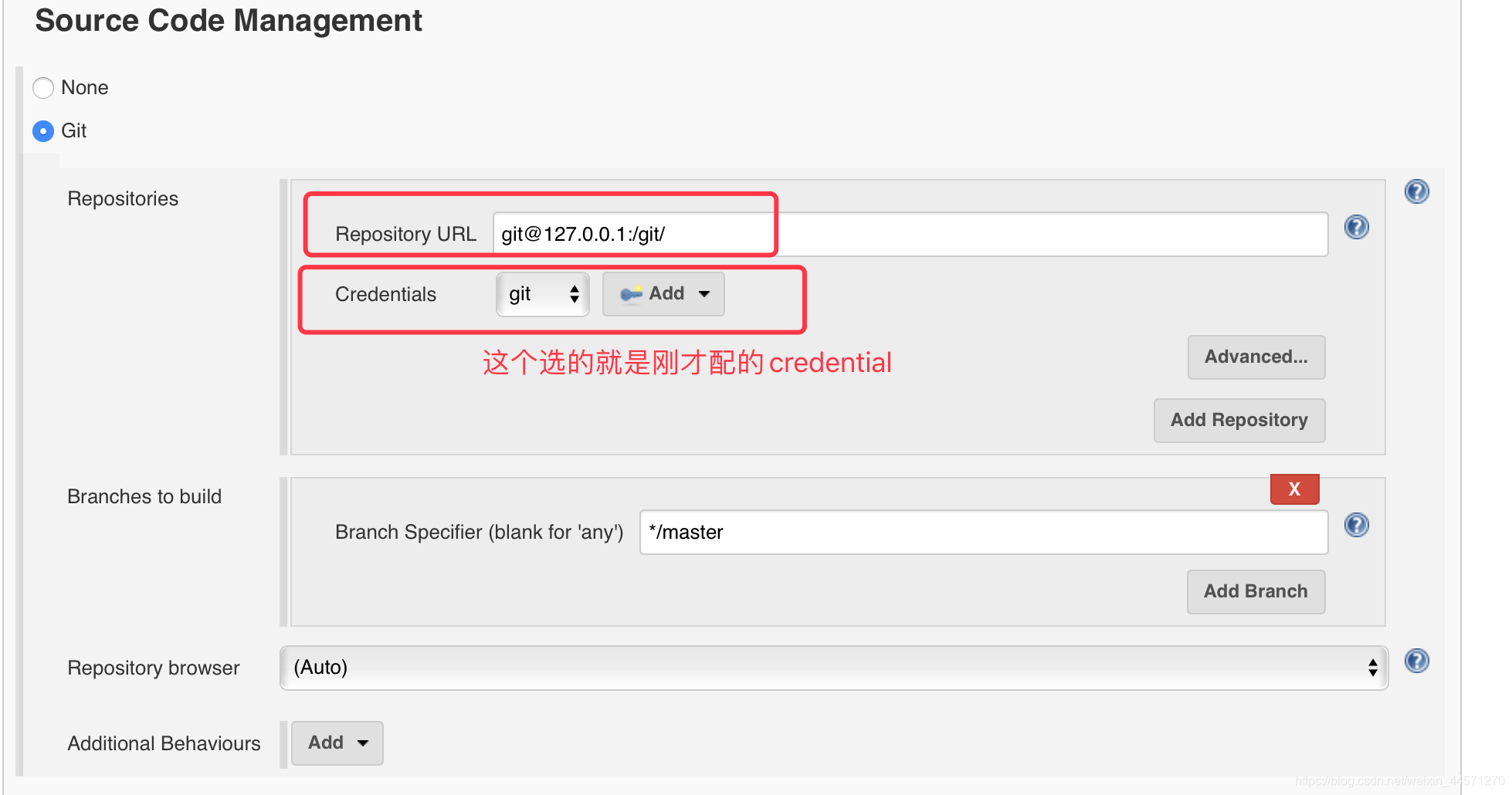Open the Repository browser (Auto) dropdown
Screen dimensions: 1512x795
[x=833, y=668]
